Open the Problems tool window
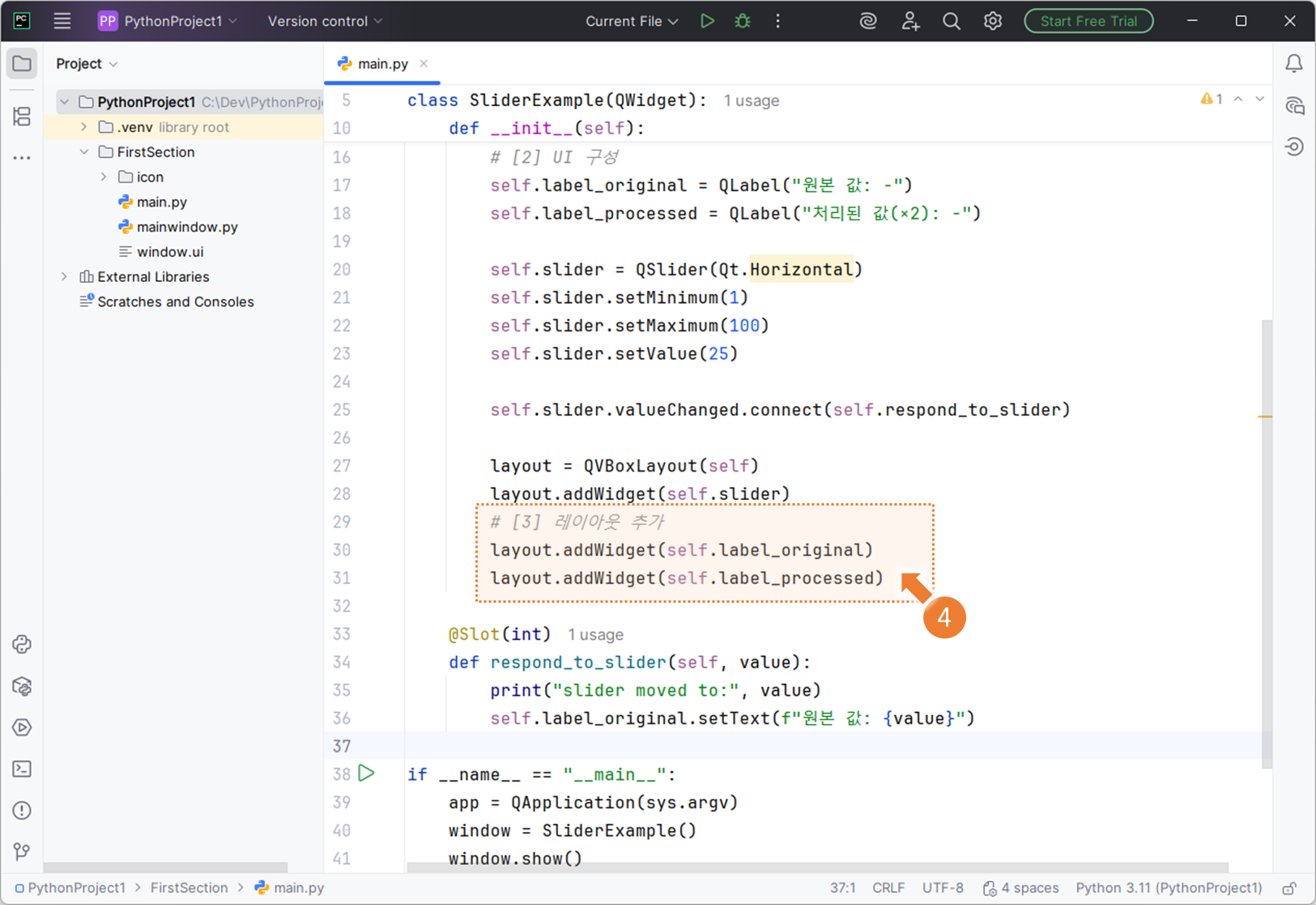1316x905 pixels. [22, 810]
